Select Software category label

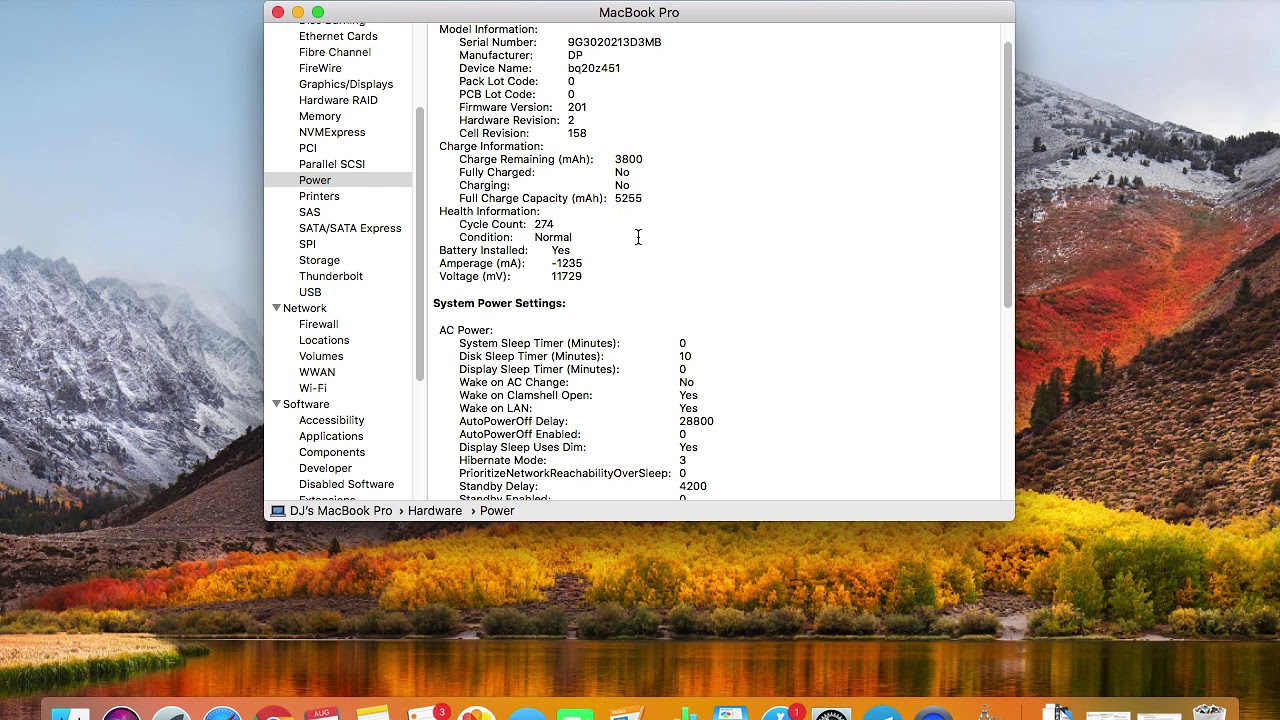tap(306, 404)
